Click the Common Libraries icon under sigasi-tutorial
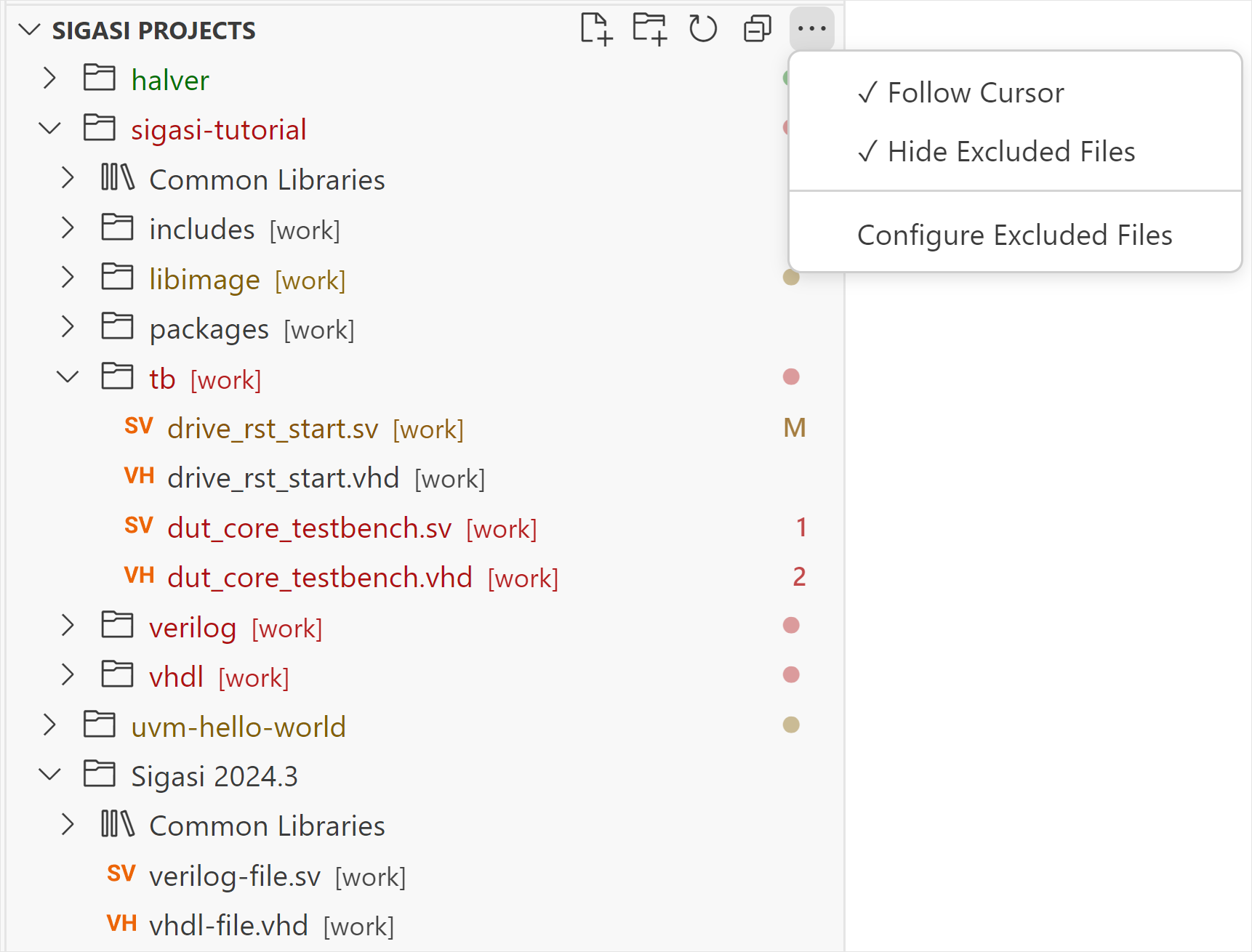 pyautogui.click(x=117, y=177)
